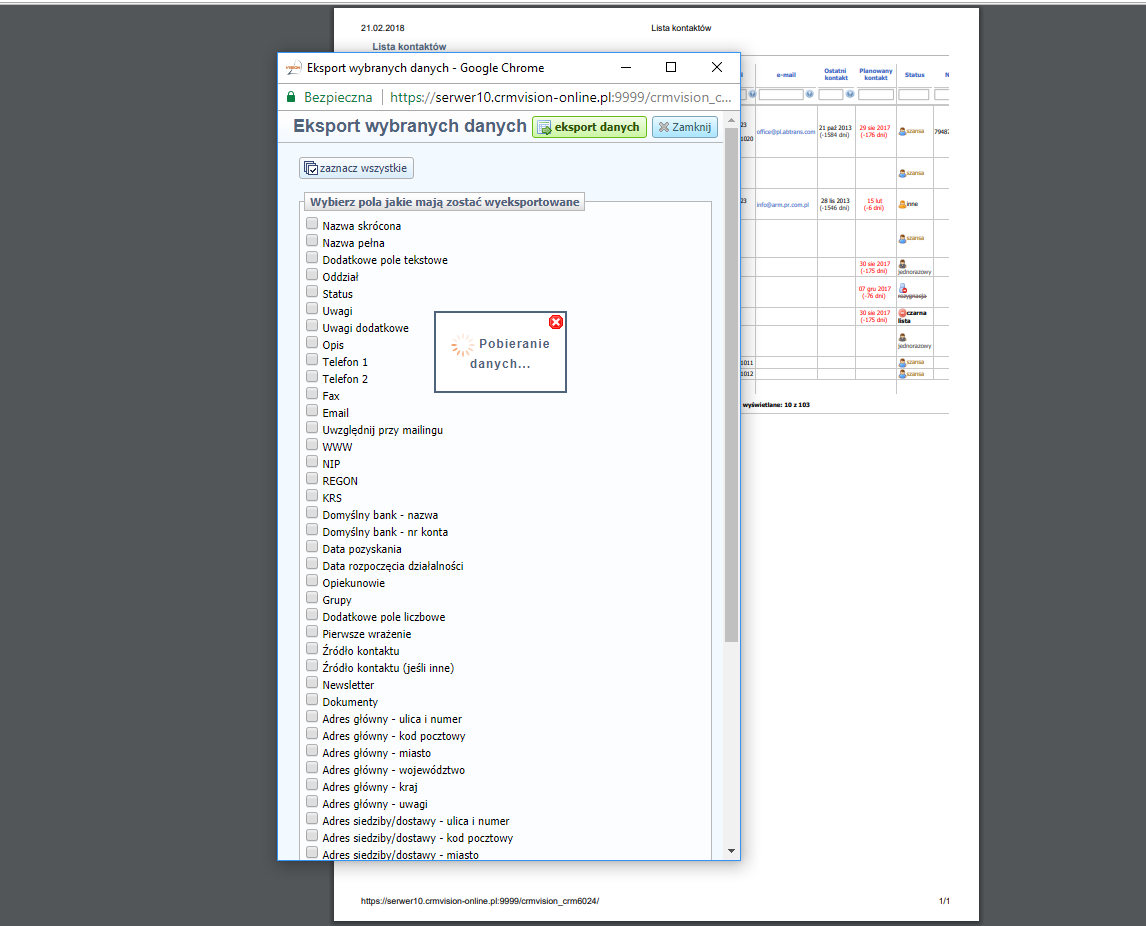Screen dimensions: 1146x926
Task: Check the 'Nazwa skrócona' checkbox
Action: tap(312, 225)
